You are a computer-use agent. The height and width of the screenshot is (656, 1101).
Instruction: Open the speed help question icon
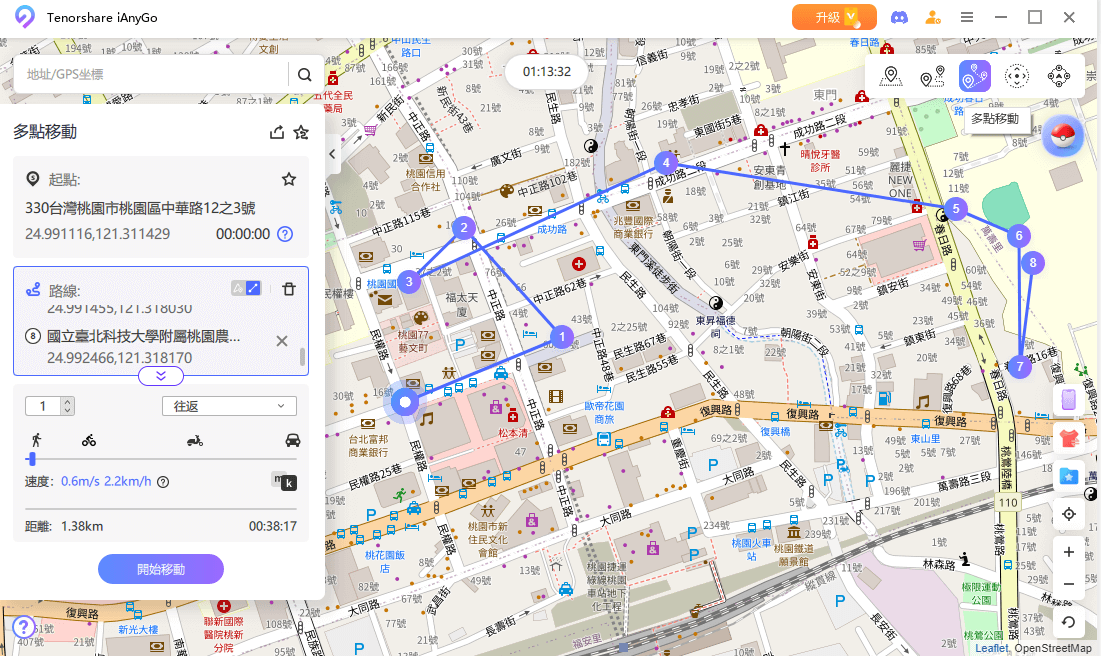coord(163,482)
